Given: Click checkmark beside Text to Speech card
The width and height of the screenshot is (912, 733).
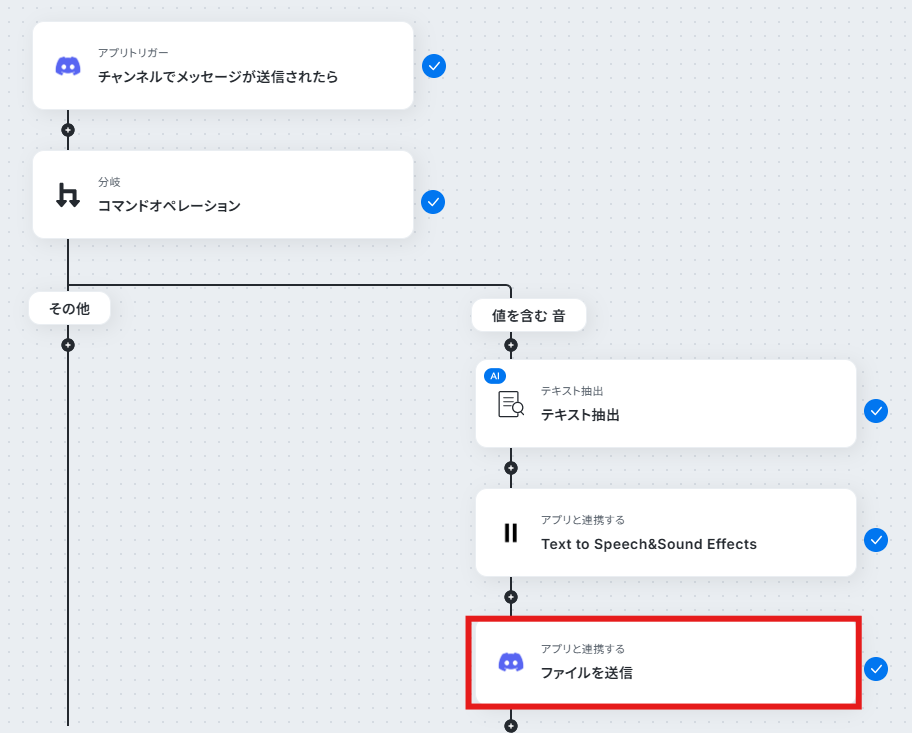Looking at the screenshot, I should pos(876,540).
